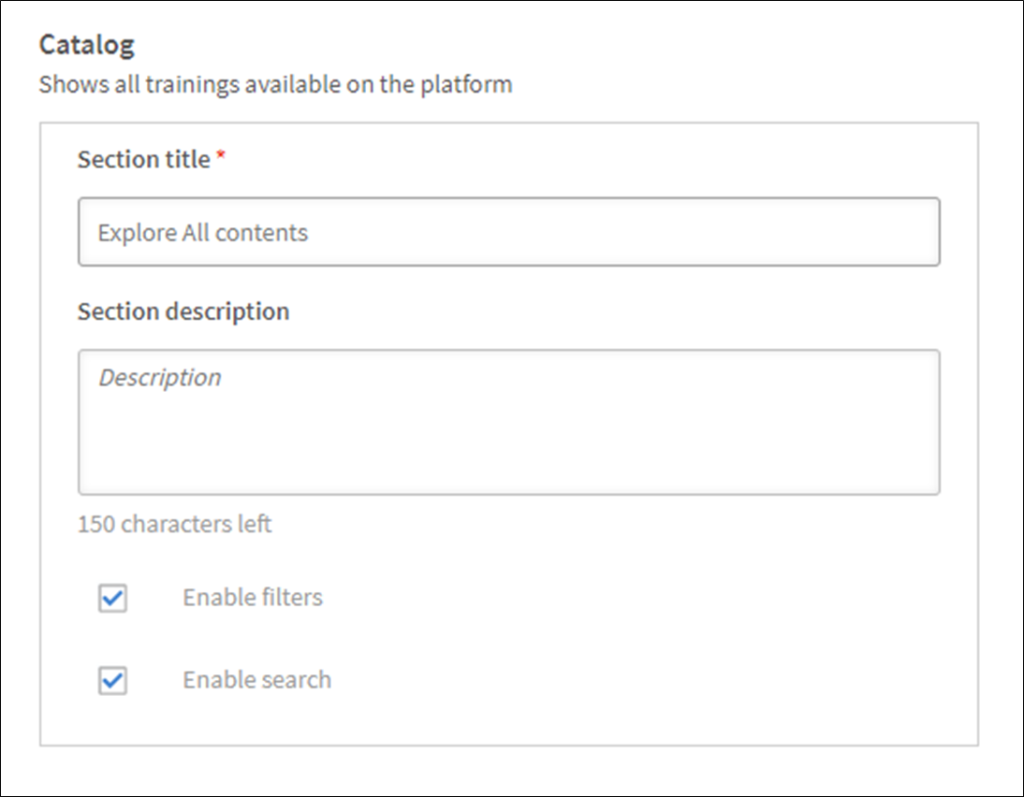Screen dimensions: 1024x797
Task: Uncheck the Enable search checkbox
Action: pos(112,680)
